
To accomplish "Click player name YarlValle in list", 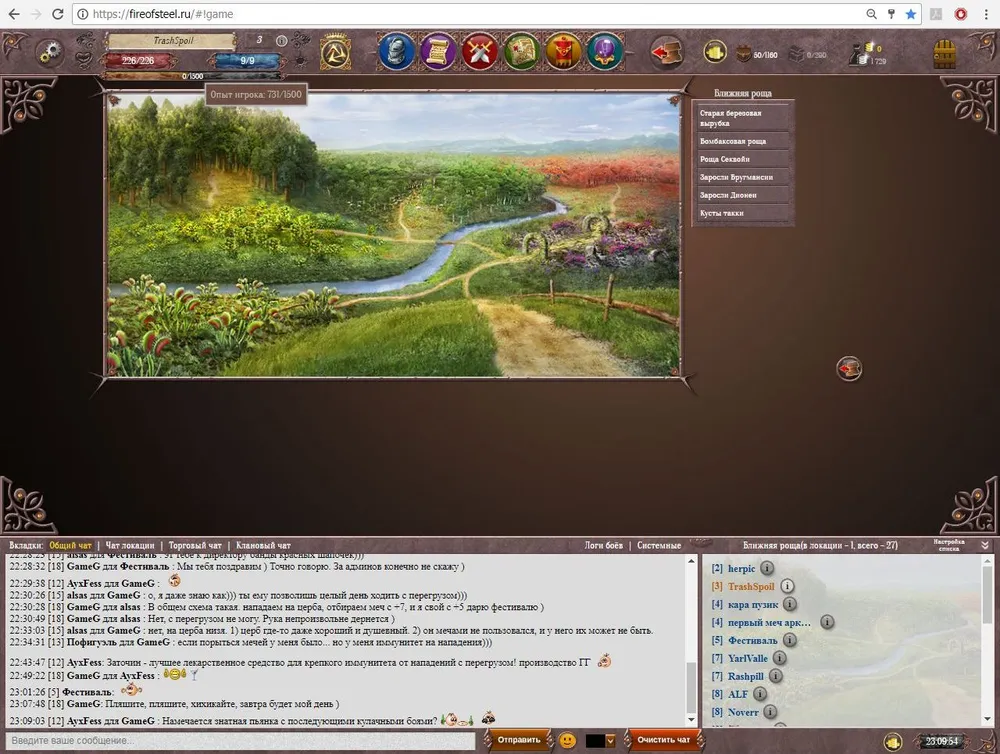I will point(747,658).
